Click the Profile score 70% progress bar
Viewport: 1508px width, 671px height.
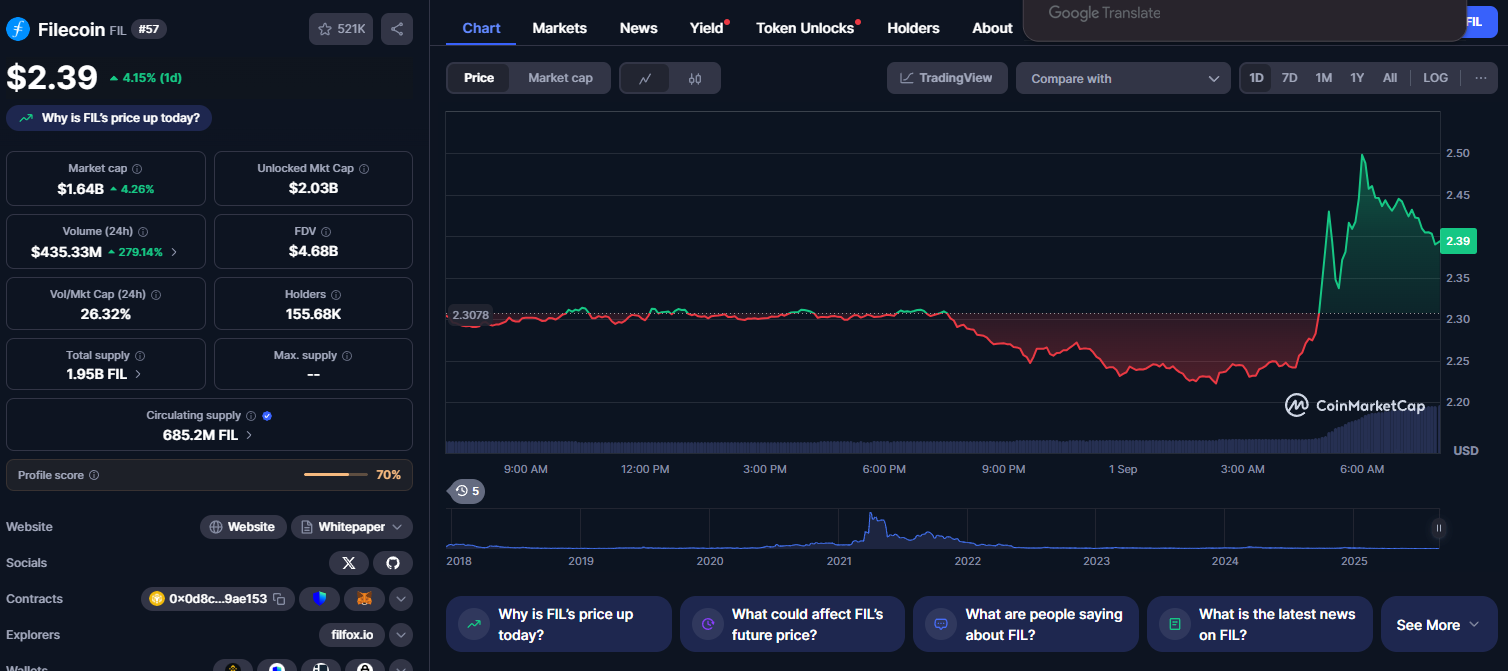point(336,475)
